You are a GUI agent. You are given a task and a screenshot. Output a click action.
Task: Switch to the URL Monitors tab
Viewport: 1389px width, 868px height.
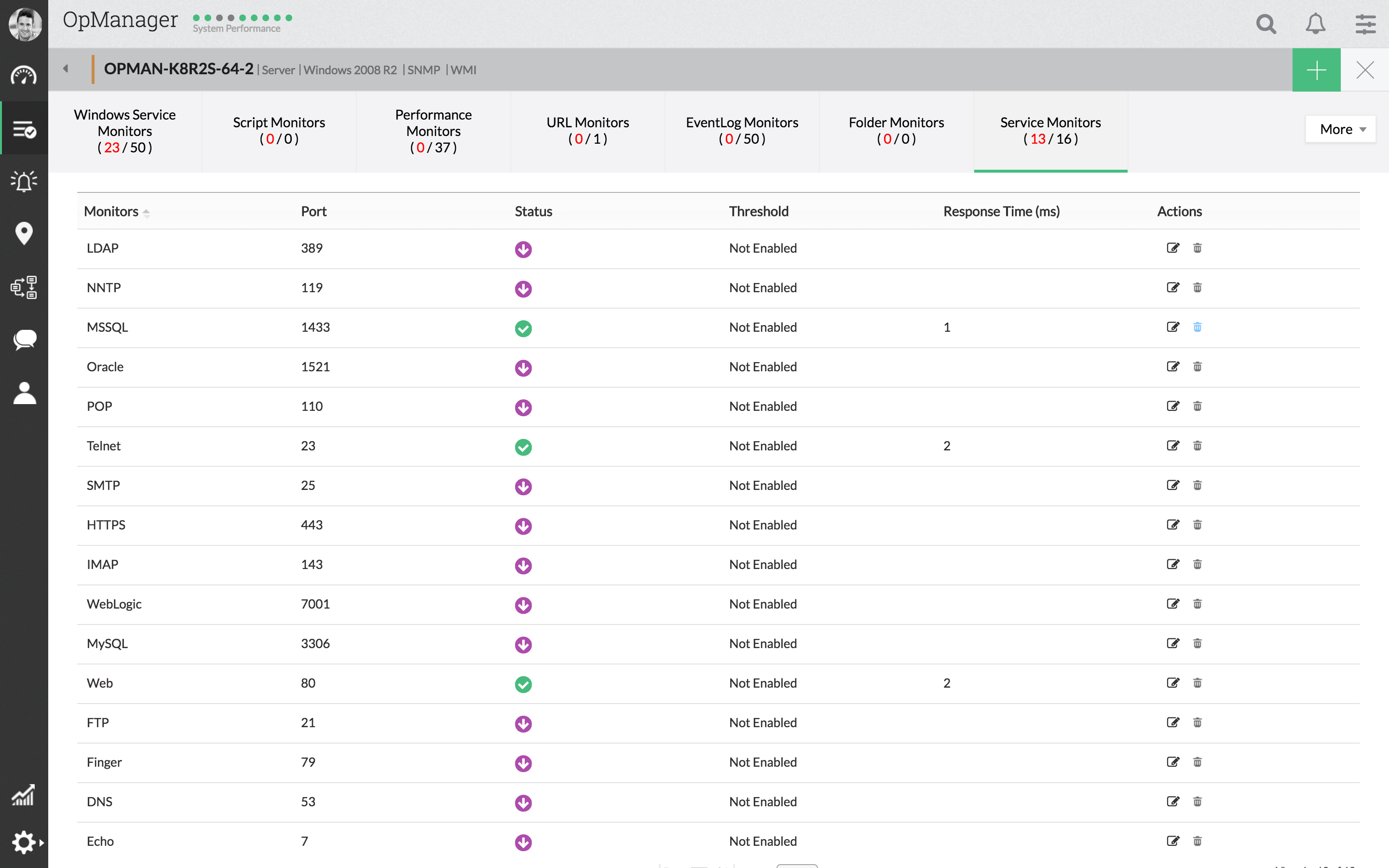click(x=588, y=130)
